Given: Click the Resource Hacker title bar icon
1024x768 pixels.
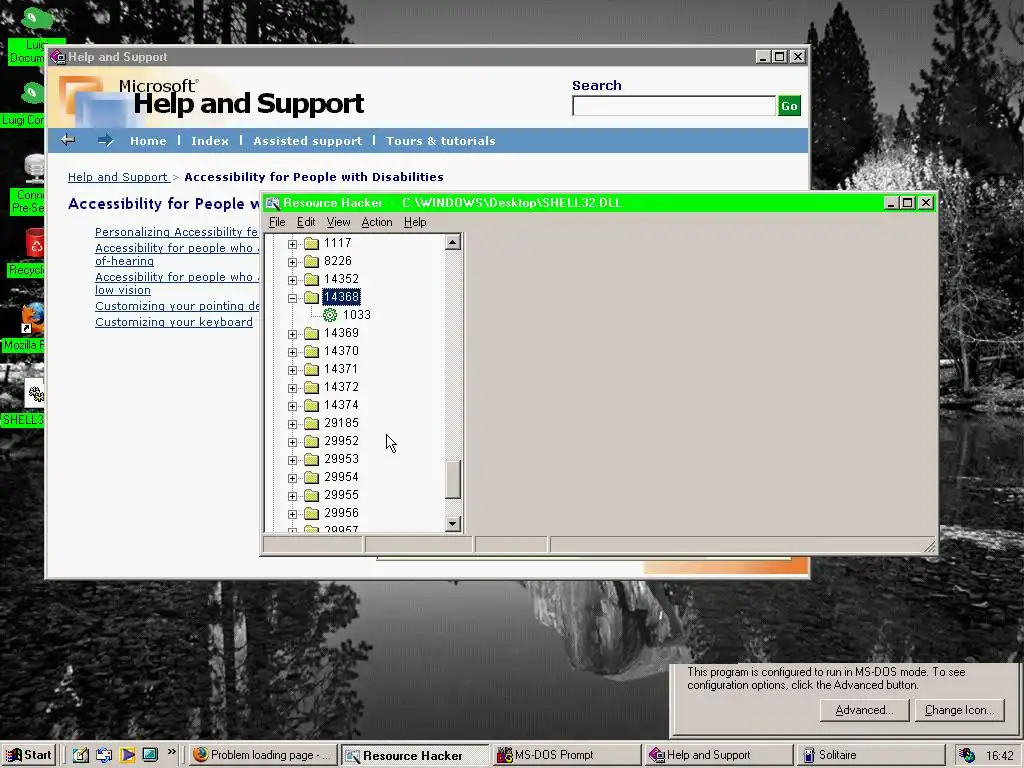Looking at the screenshot, I should tap(272, 203).
